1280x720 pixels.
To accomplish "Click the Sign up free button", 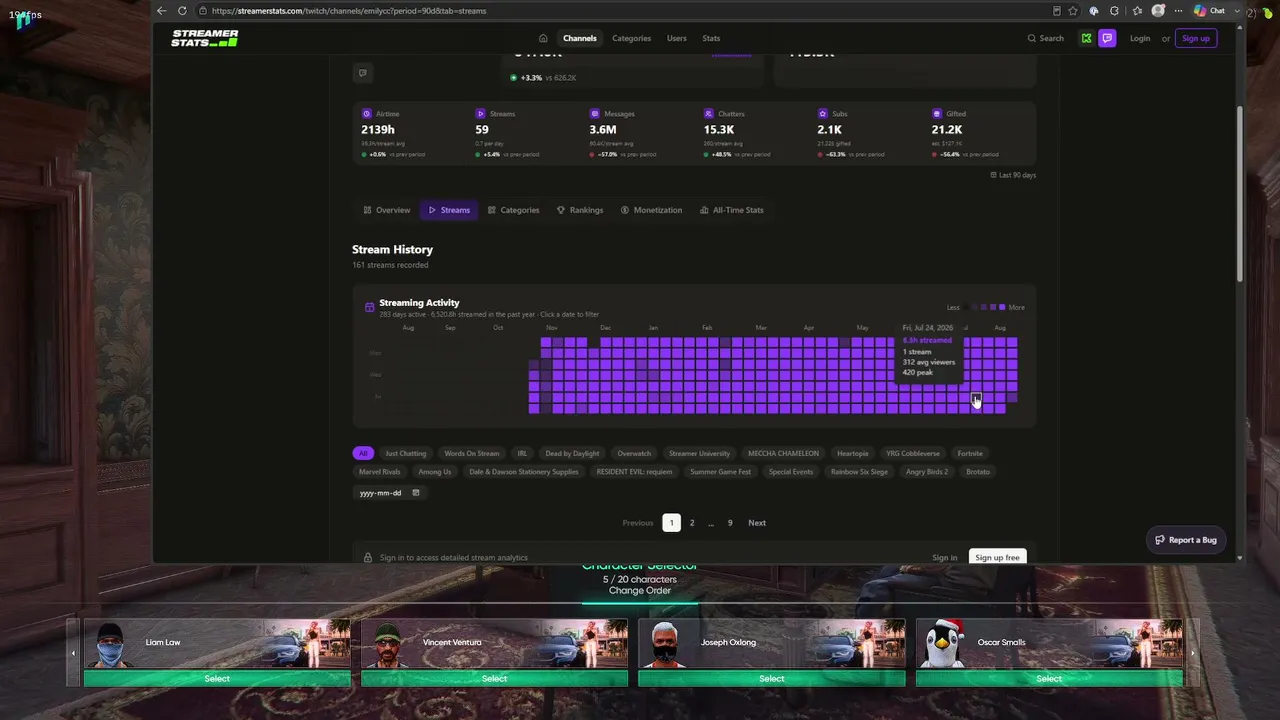I will point(997,557).
